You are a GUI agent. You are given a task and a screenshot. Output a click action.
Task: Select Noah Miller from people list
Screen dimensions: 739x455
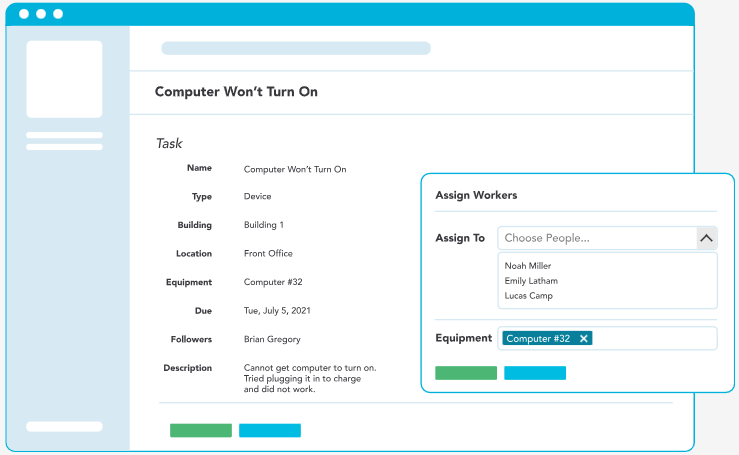coord(528,266)
